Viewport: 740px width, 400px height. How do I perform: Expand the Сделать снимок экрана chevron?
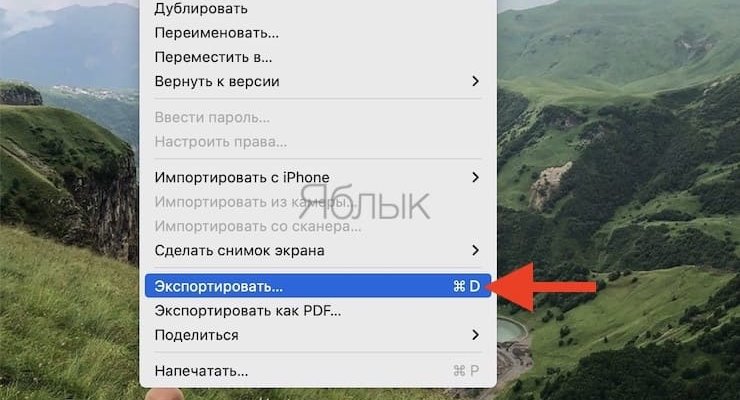[x=475, y=250]
